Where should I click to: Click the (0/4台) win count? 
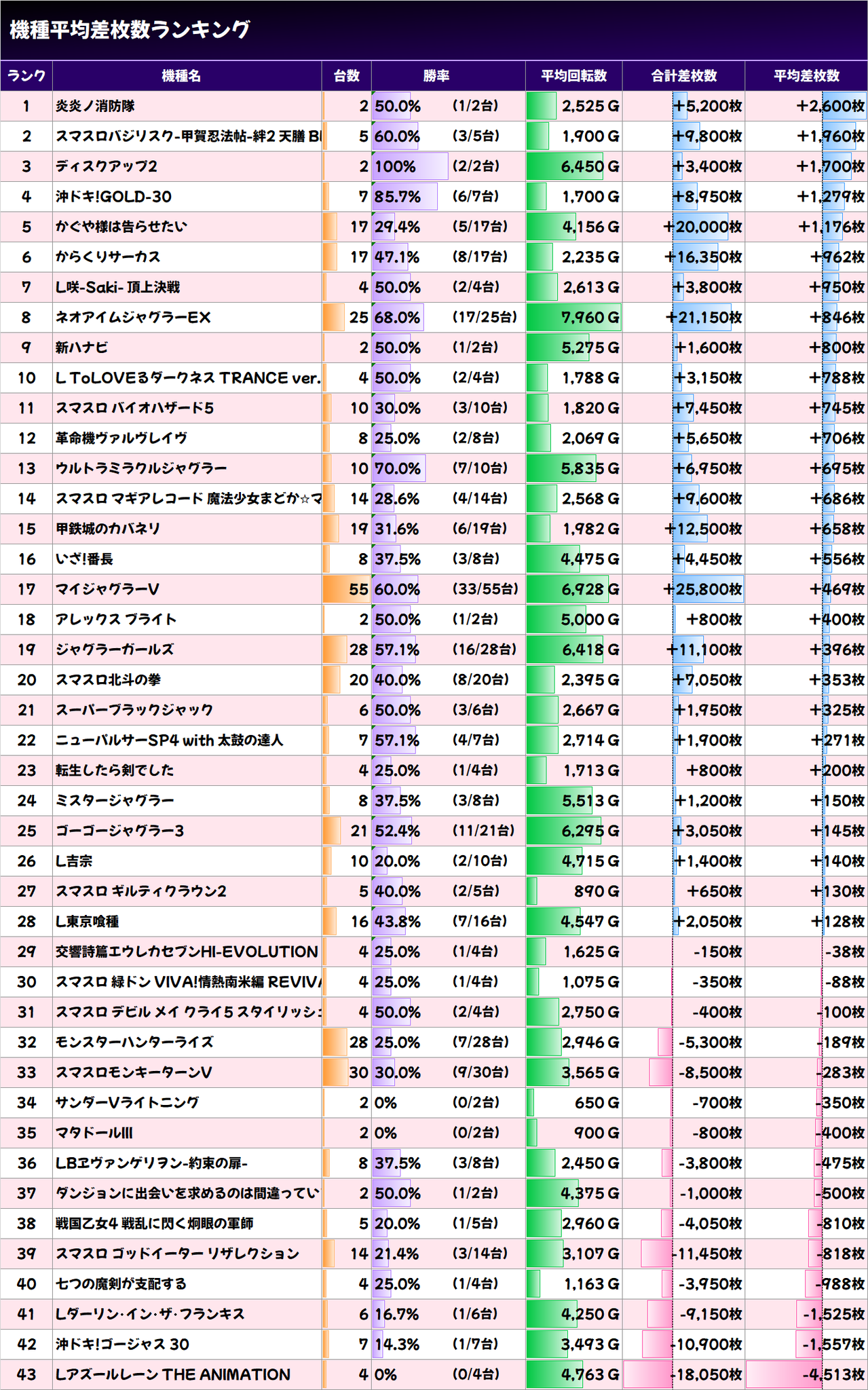click(x=476, y=1375)
